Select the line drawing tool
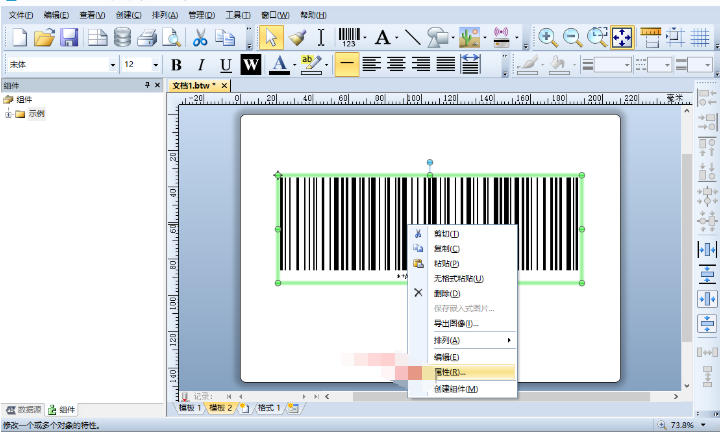Image resolution: width=720 pixels, height=432 pixels. pos(412,37)
